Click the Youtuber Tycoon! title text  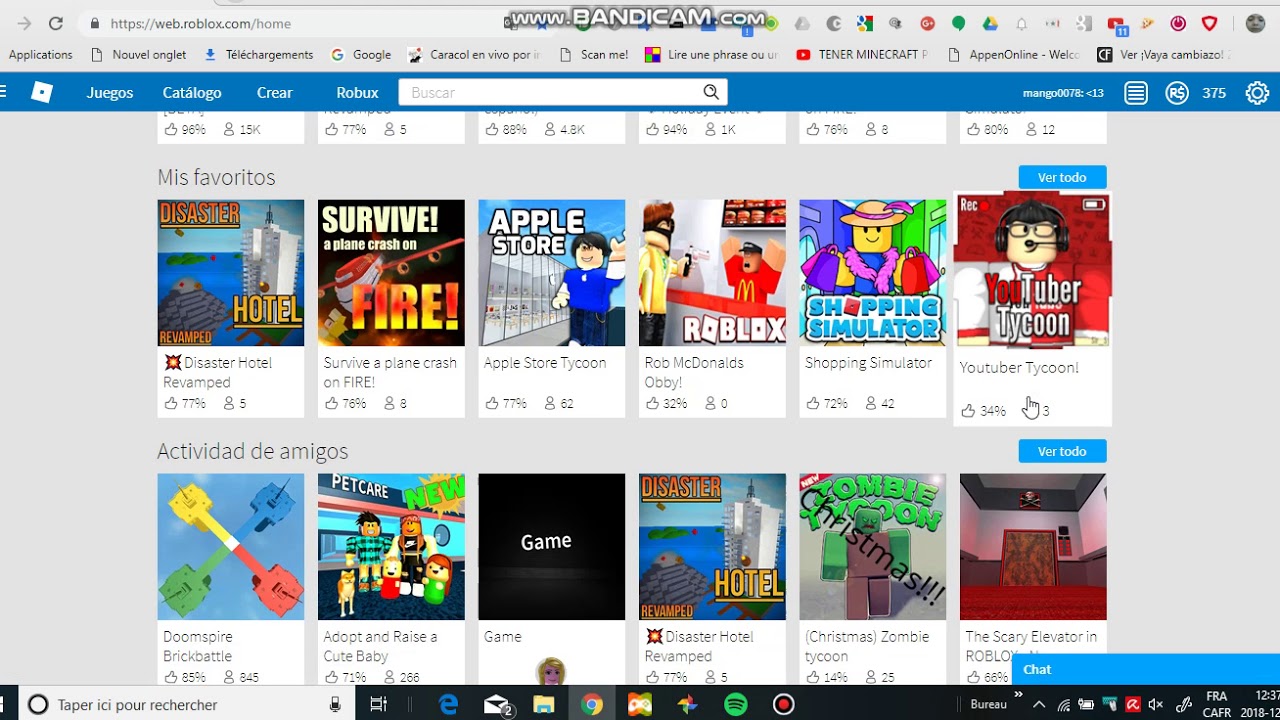pos(1019,367)
